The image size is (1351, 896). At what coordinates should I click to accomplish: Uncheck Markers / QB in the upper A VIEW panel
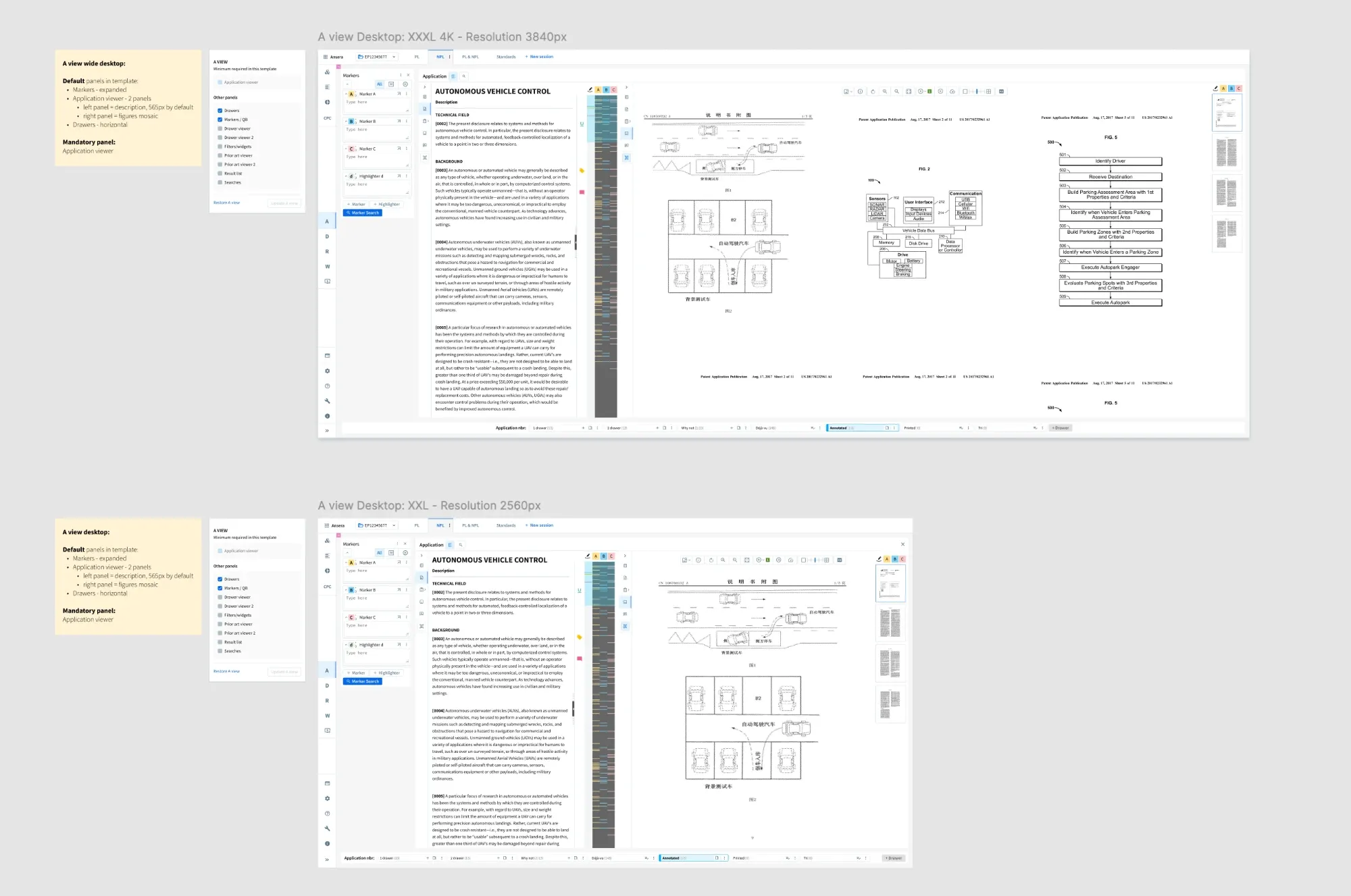coord(220,120)
